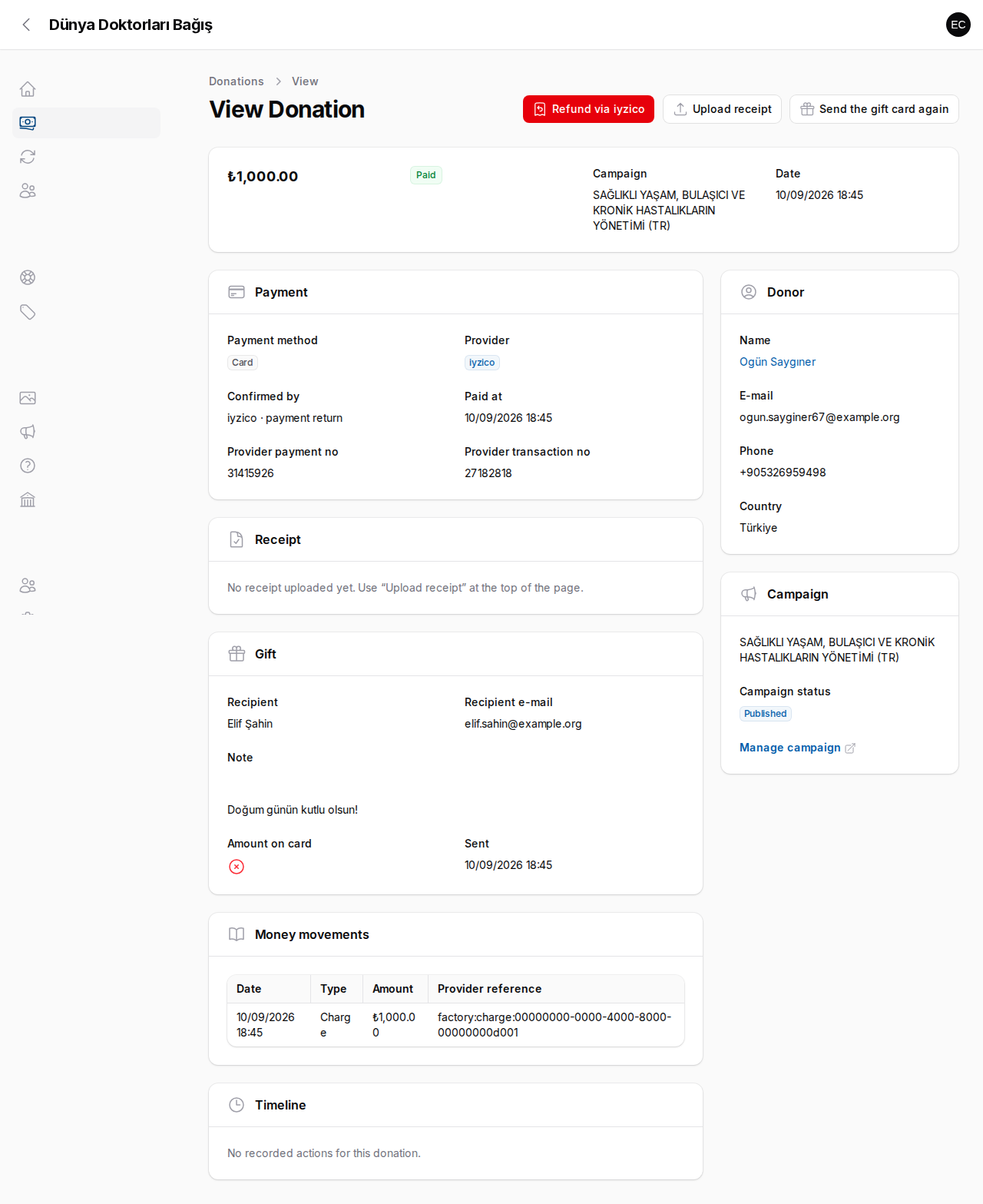983x1204 pixels.
Task: Open the lifebuoy icon in the sidebar
Action: pyautogui.click(x=28, y=277)
